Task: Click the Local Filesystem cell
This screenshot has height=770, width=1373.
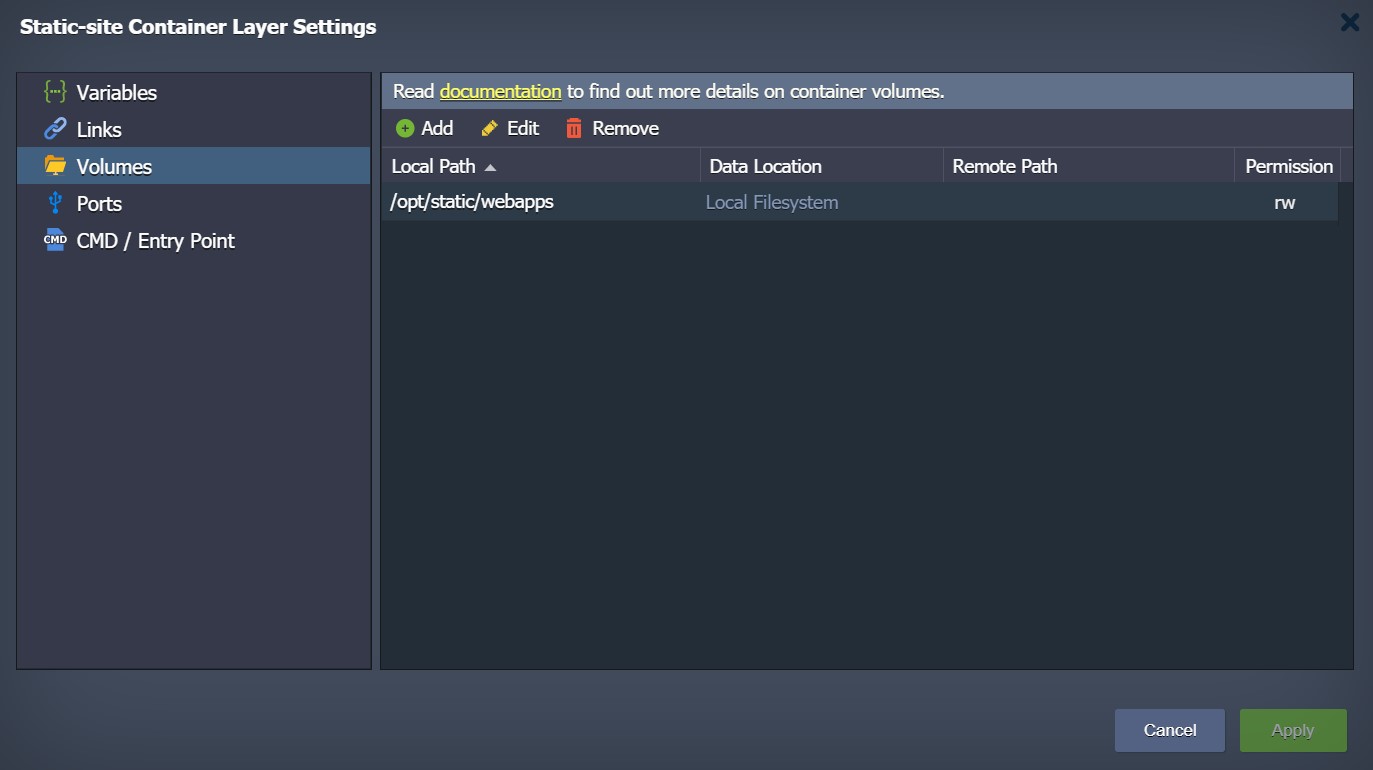Action: click(772, 202)
